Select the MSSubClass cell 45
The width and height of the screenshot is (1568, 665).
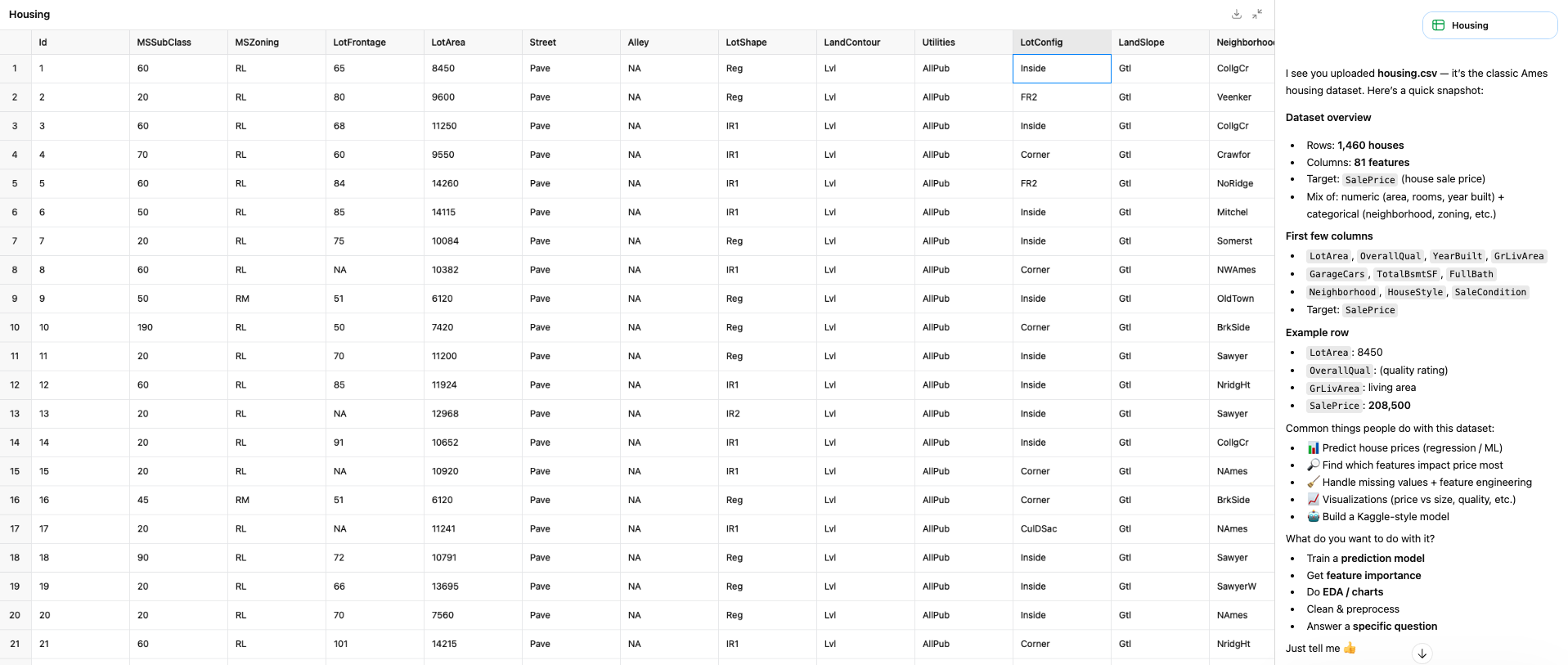pos(178,500)
